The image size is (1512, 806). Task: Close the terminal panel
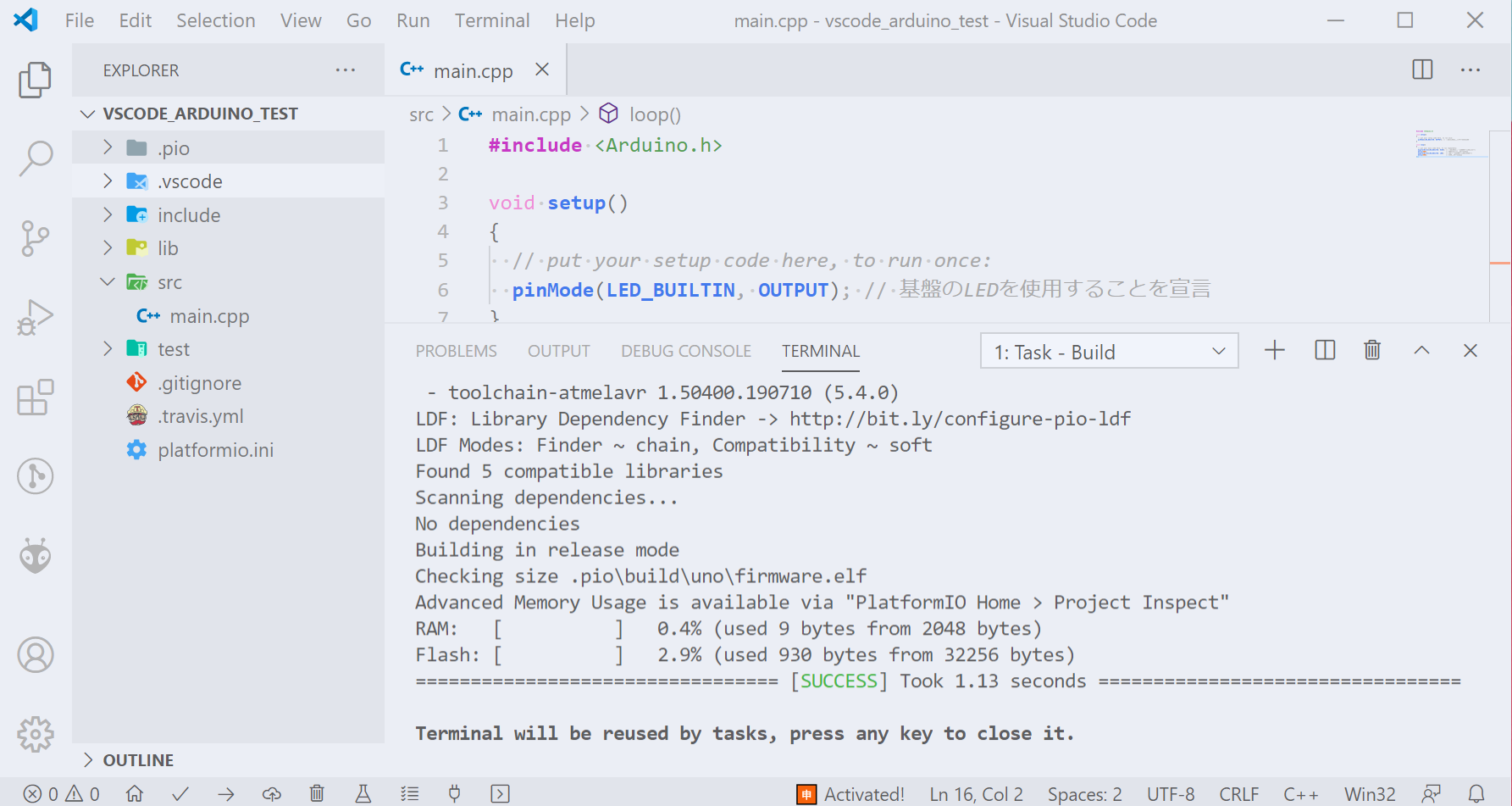1470,350
